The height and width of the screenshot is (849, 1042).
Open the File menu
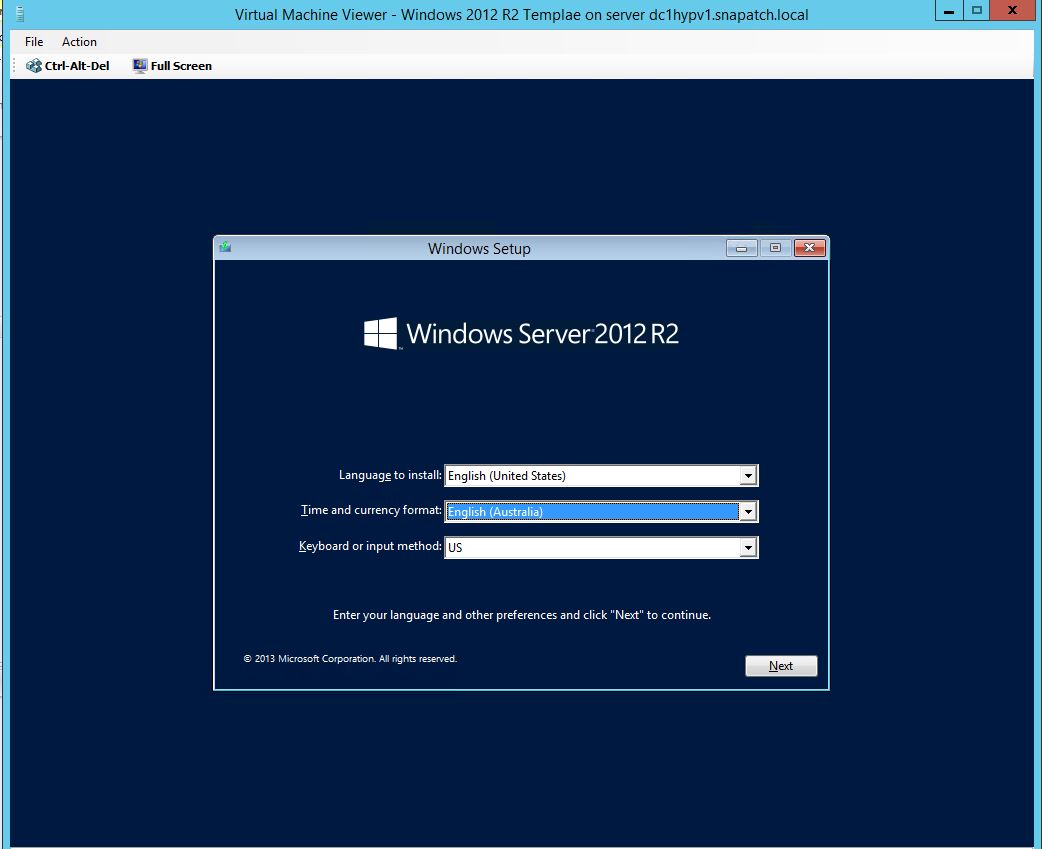pyautogui.click(x=34, y=42)
